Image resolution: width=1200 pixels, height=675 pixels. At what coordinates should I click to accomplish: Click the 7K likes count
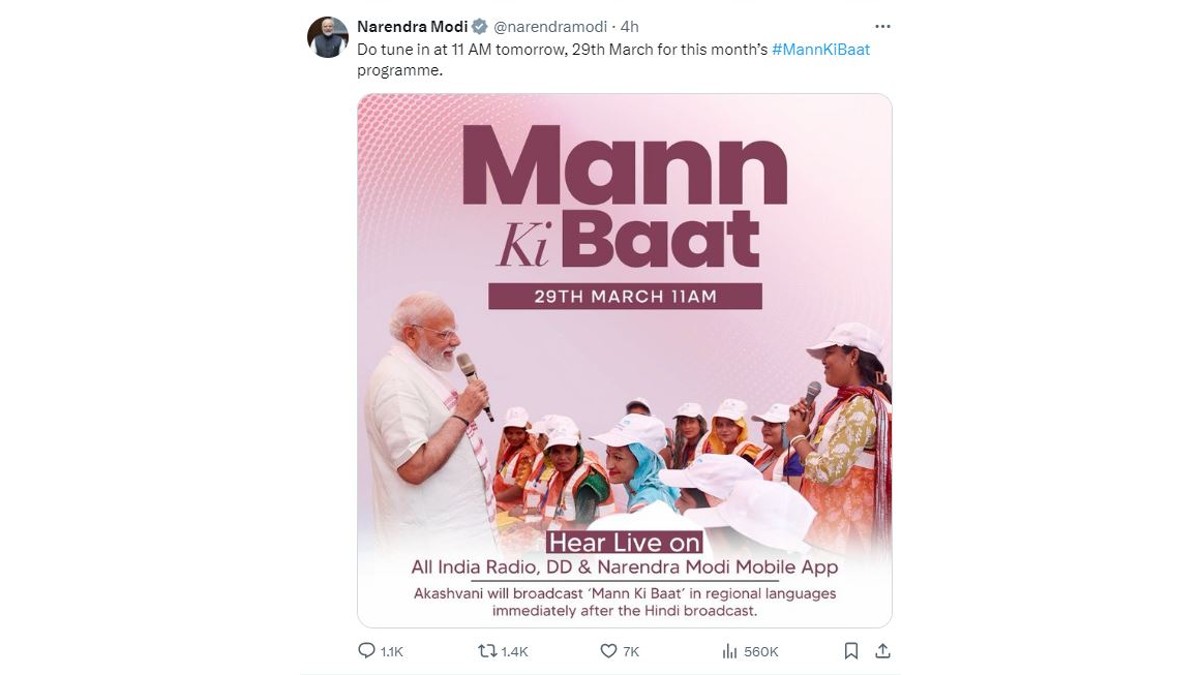pos(631,652)
